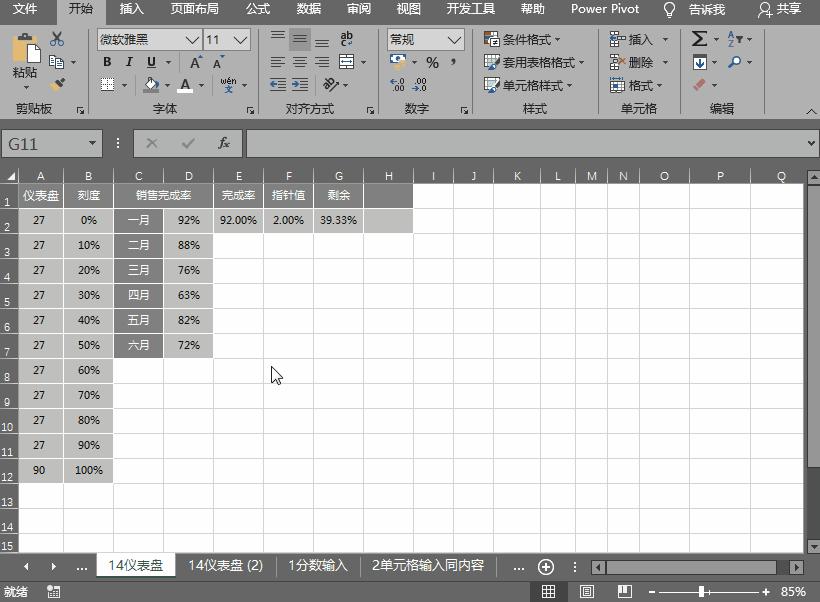This screenshot has height=602, width=820.
Task: Open 条件格式 conditional formatting
Action: 524,38
